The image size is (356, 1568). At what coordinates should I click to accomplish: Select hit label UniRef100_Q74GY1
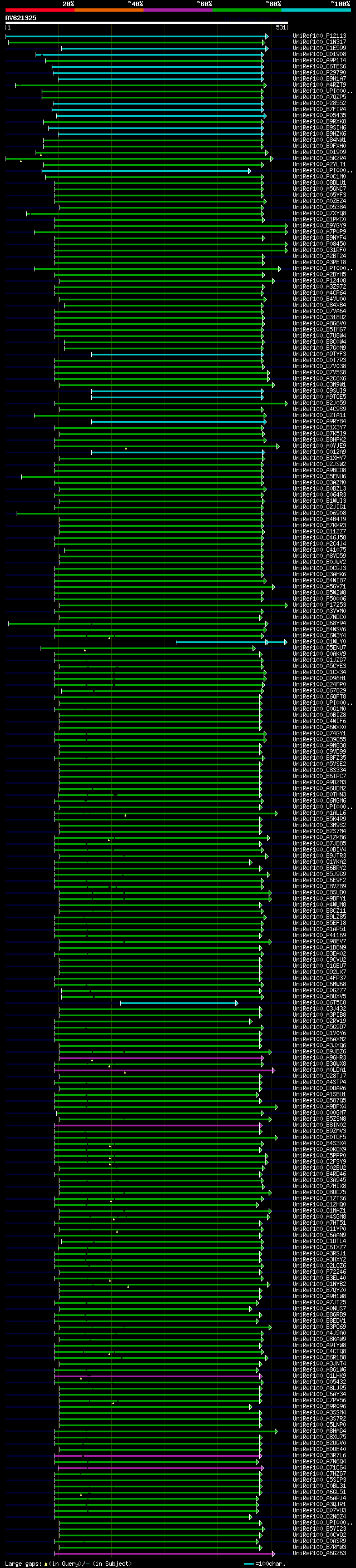point(319,734)
